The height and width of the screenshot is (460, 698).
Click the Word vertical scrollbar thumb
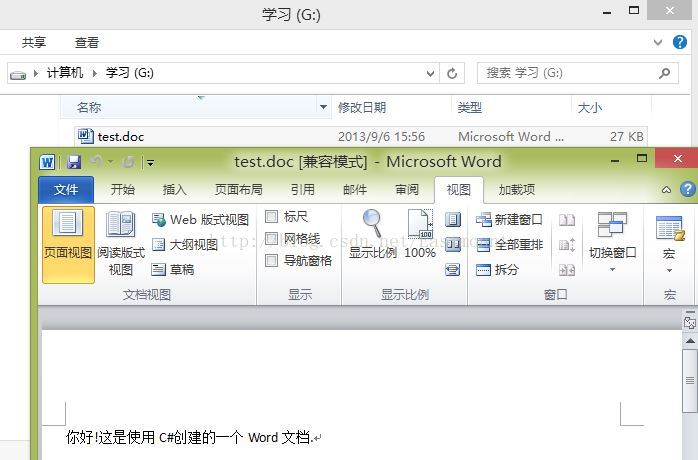690,381
